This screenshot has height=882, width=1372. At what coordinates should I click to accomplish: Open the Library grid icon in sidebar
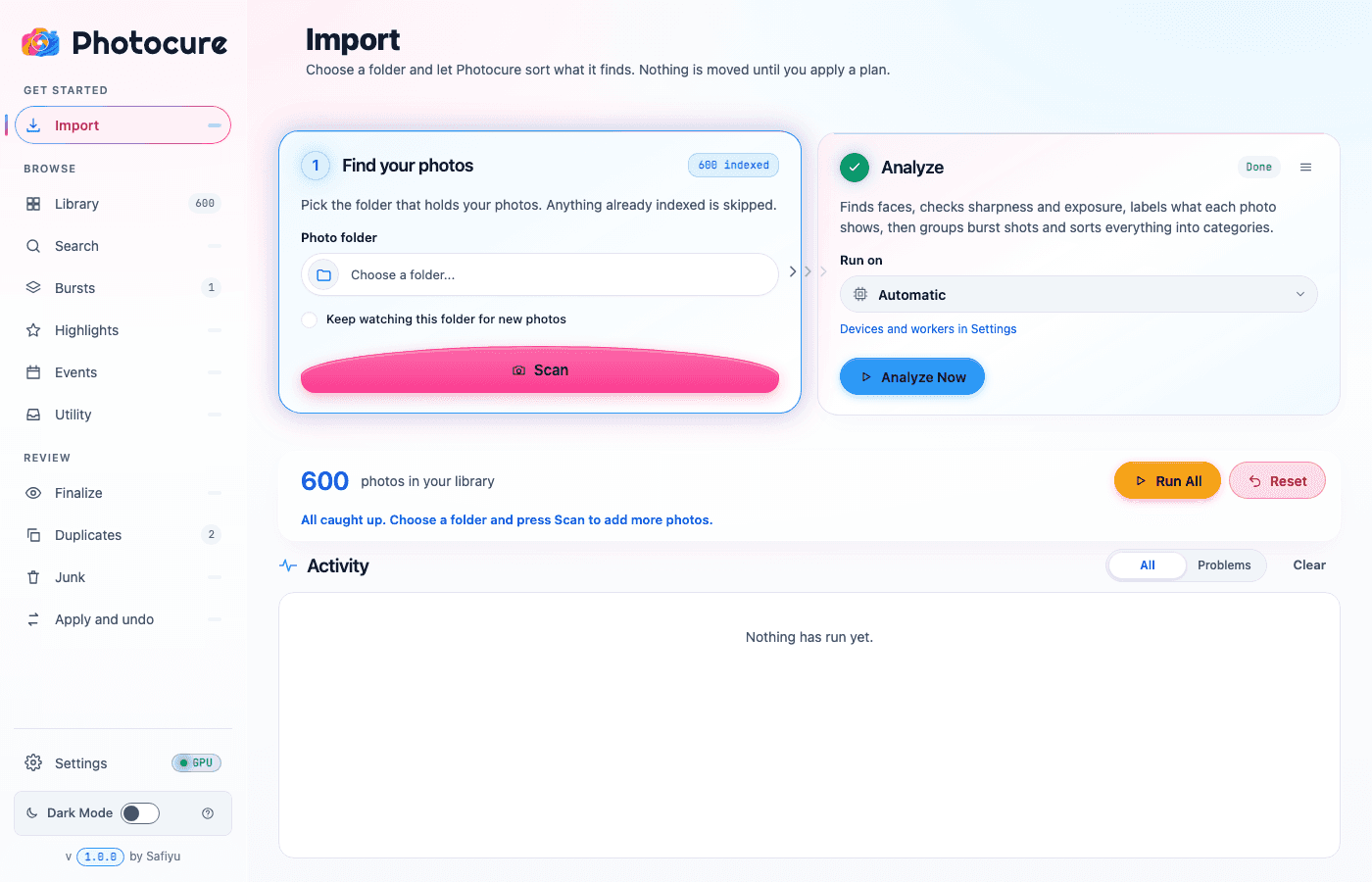[x=33, y=204]
